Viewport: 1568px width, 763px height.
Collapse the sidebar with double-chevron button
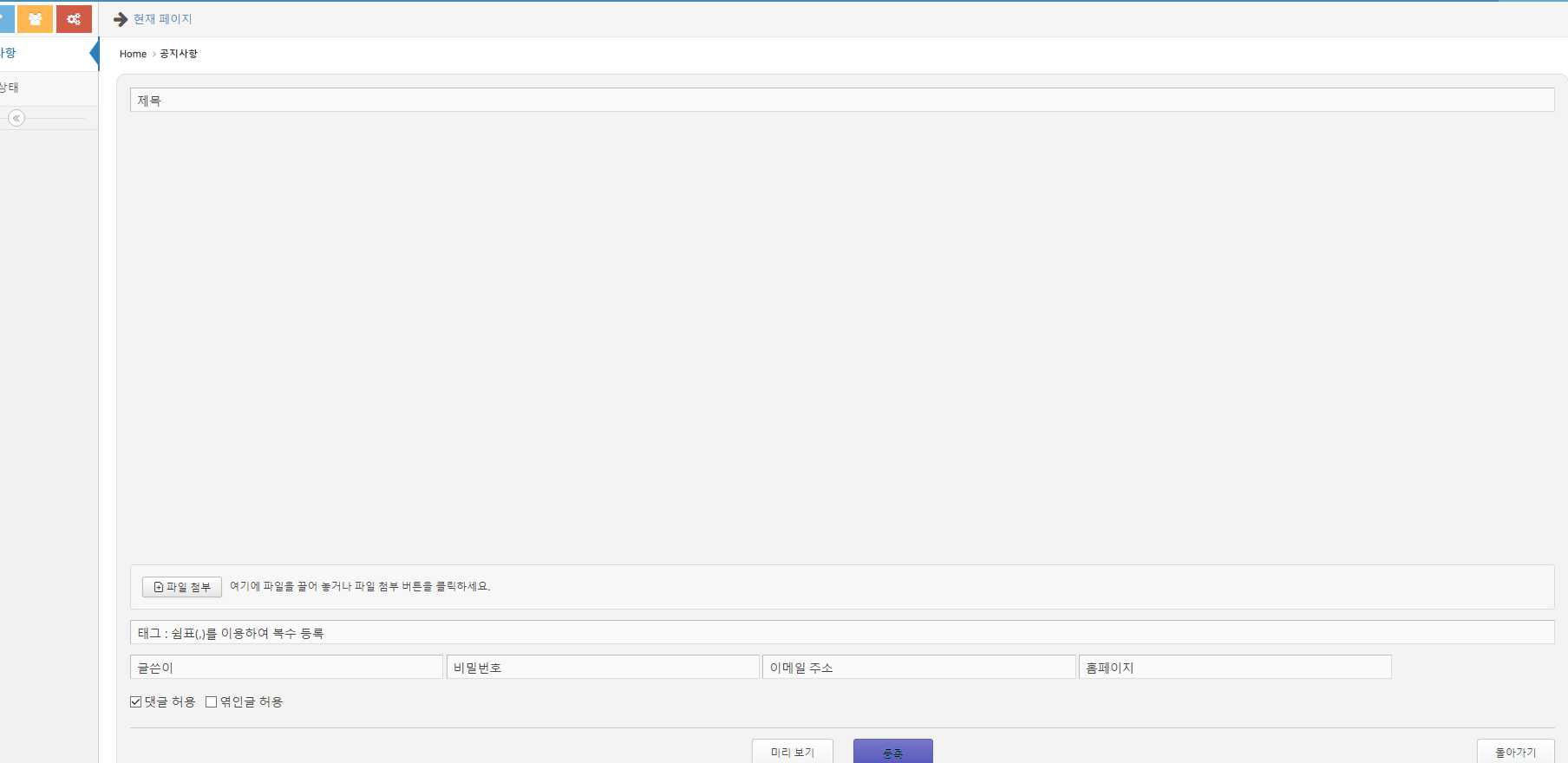16,118
